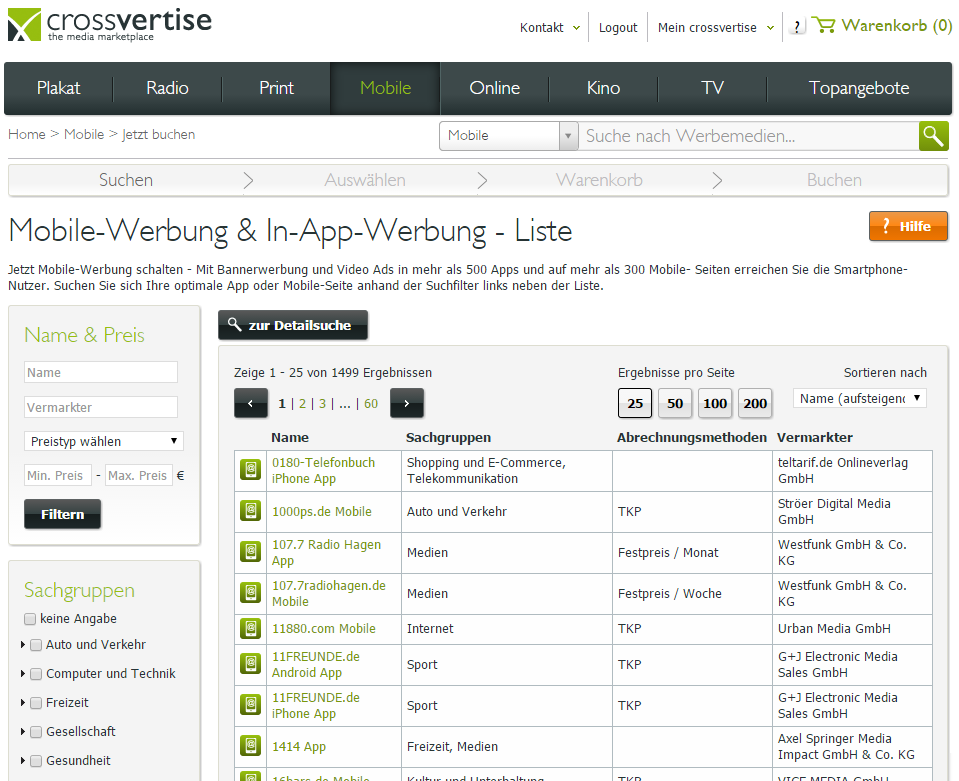The width and height of the screenshot is (959, 781).
Task: Open the Radio navigation tab
Action: click(x=168, y=88)
